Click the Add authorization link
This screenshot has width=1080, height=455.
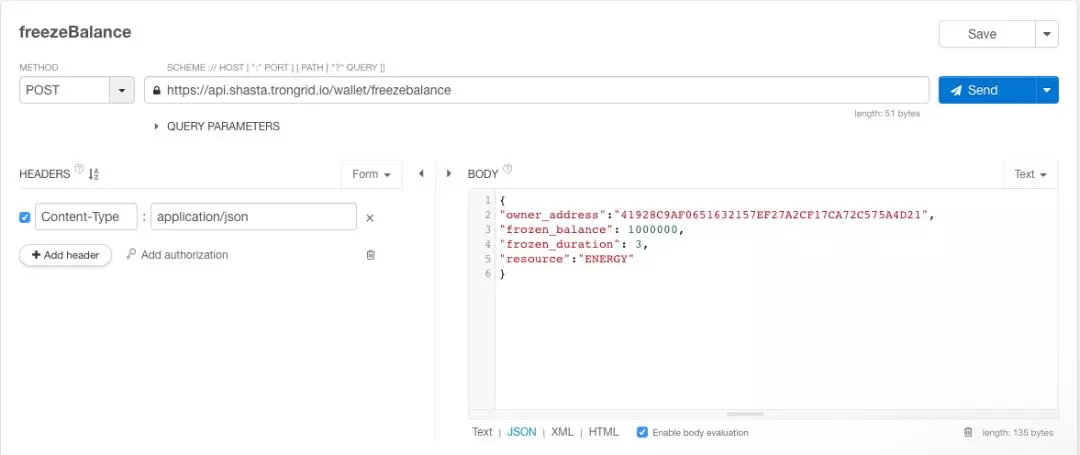click(177, 255)
